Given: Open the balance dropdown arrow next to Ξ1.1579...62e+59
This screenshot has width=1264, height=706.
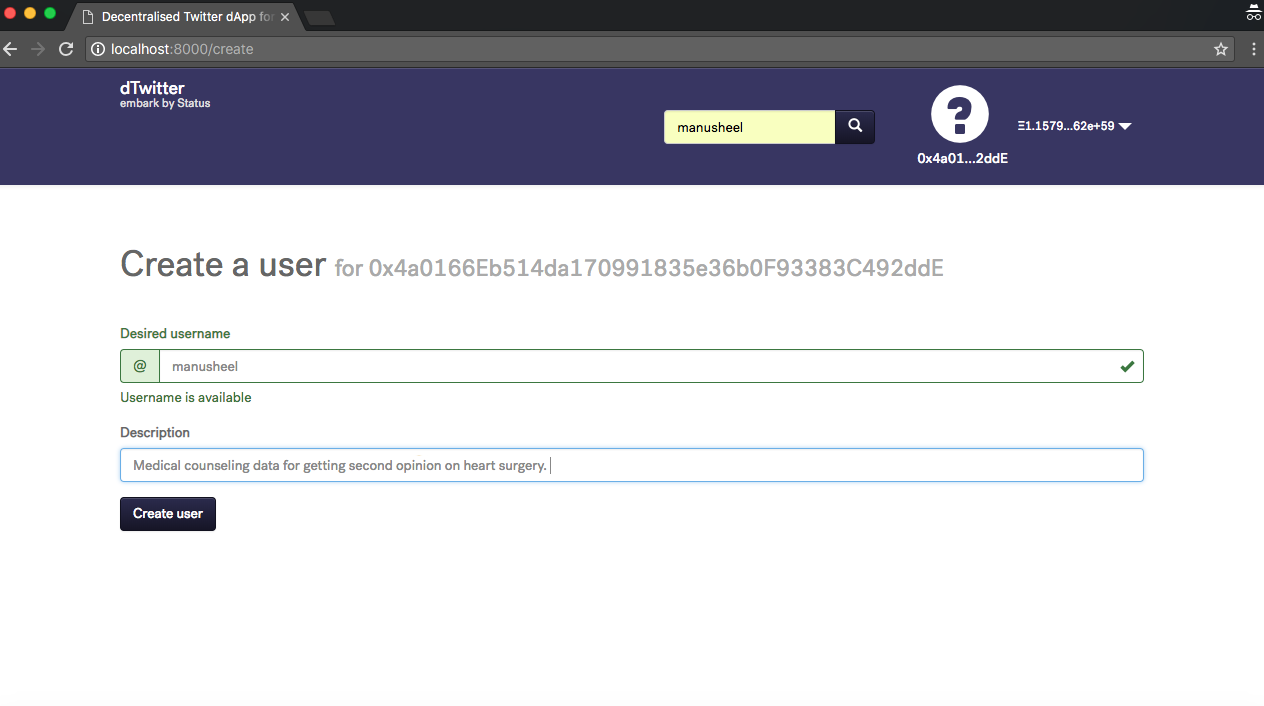Looking at the screenshot, I should (x=1124, y=126).
